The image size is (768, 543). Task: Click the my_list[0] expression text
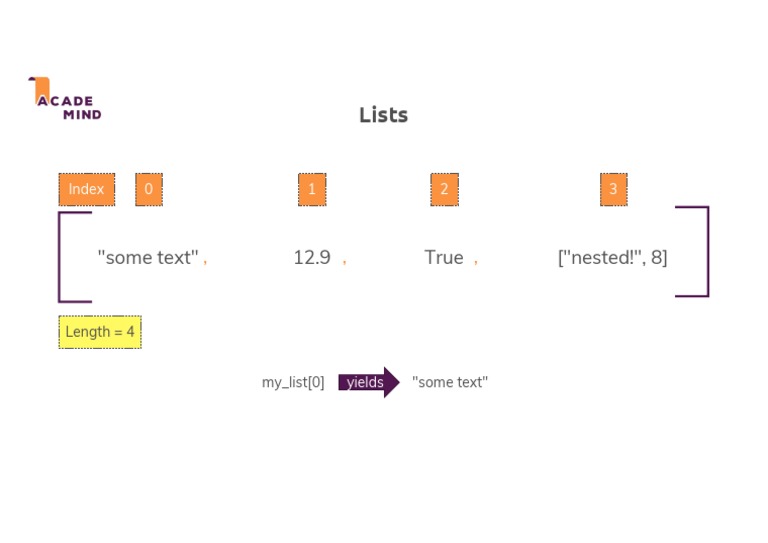[293, 382]
